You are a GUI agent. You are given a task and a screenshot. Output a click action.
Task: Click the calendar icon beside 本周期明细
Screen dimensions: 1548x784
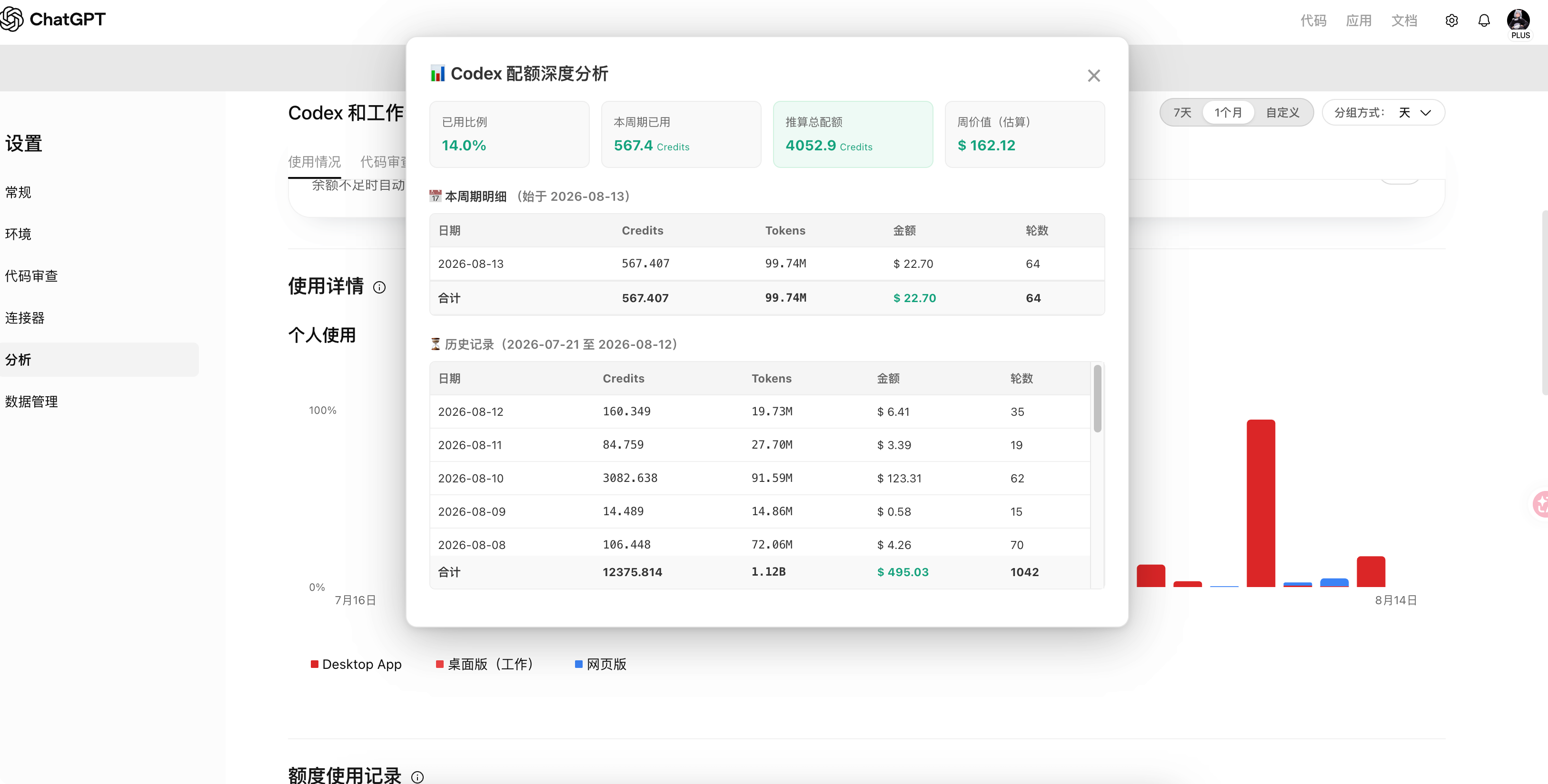435,196
